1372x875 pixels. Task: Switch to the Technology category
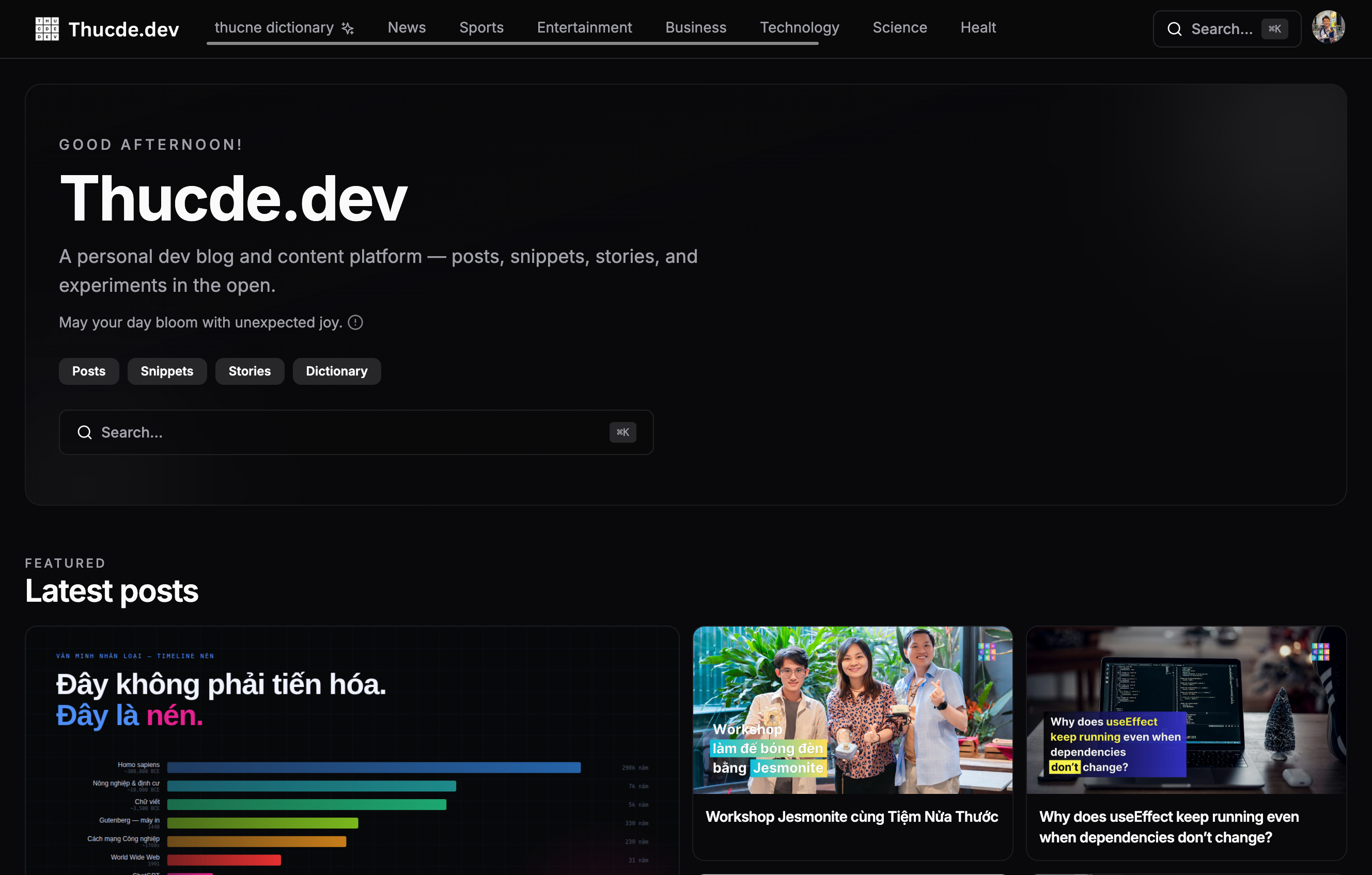click(799, 27)
